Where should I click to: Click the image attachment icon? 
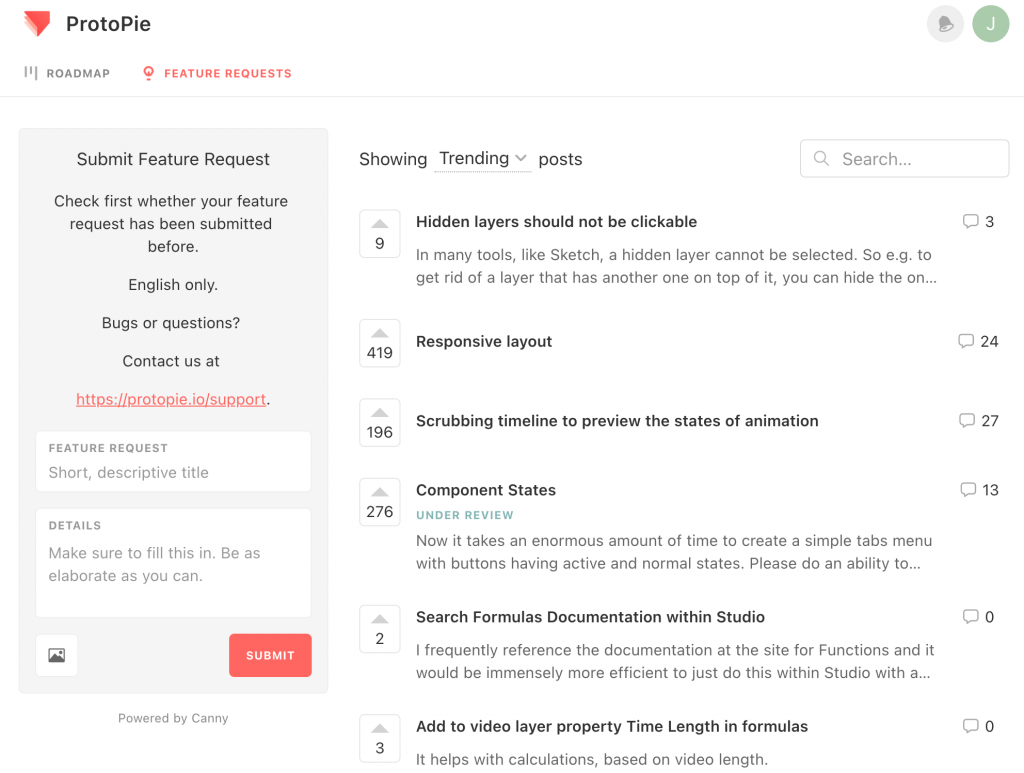tap(57, 655)
